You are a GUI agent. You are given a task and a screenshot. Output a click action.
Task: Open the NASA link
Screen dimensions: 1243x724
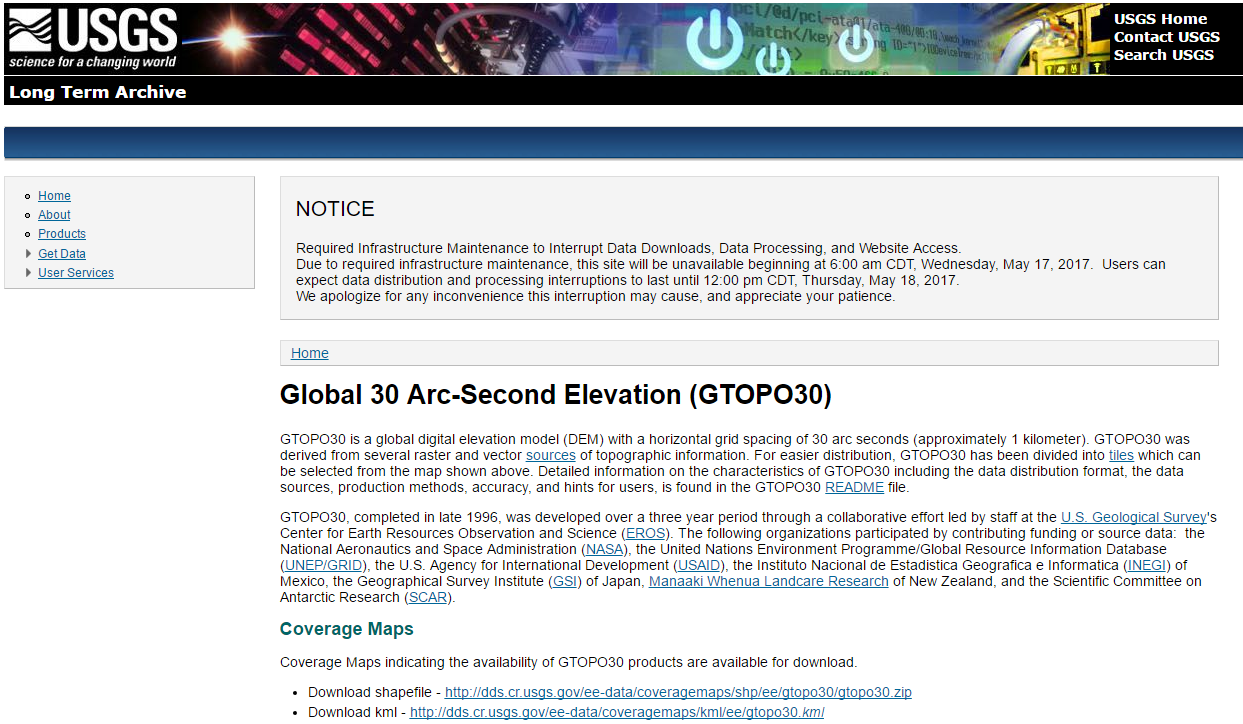[x=604, y=549]
